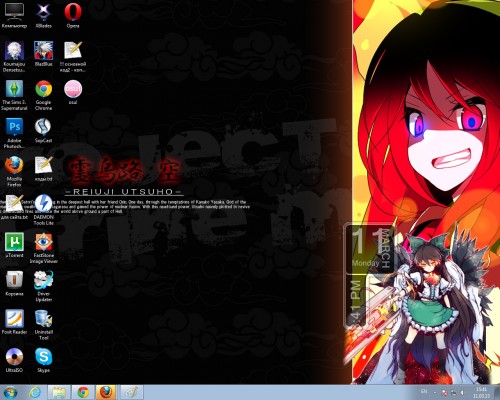The image size is (500, 400).
Task: Select the Koumajou Densetsu game icon
Action: 14,56
